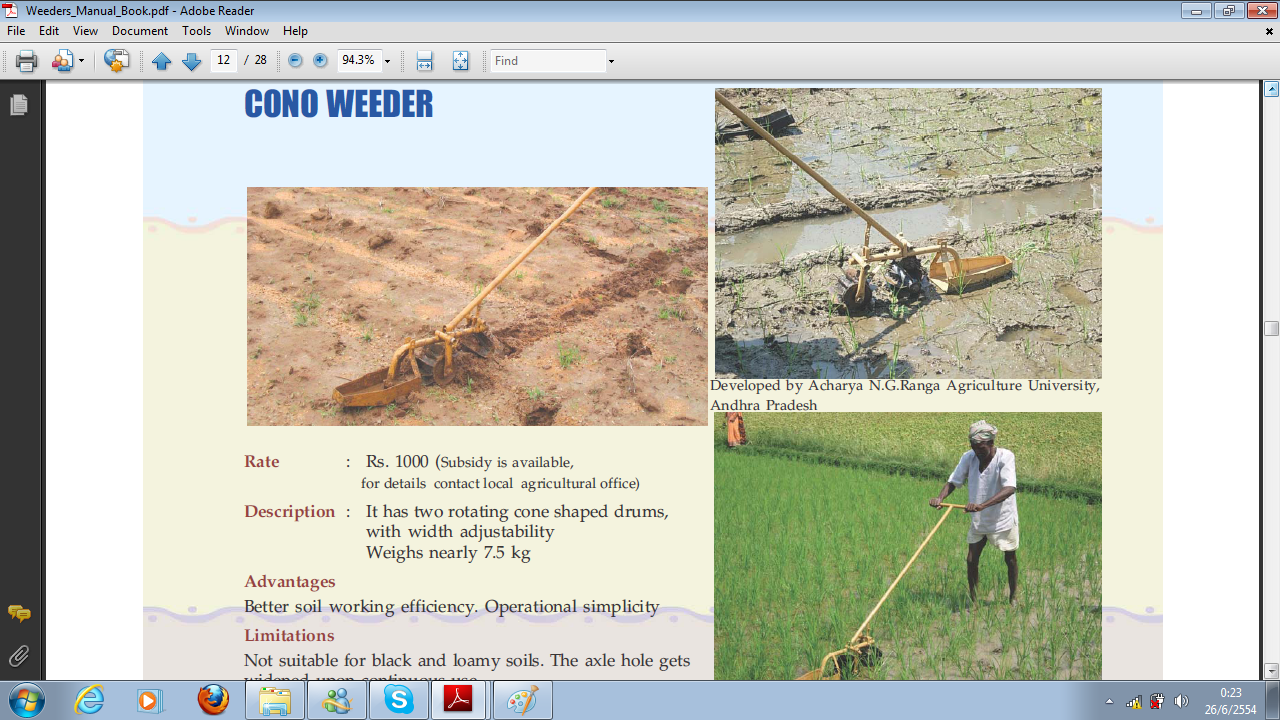This screenshot has height=720, width=1280.
Task: Go to previous page with up arrow
Action: 162,62
